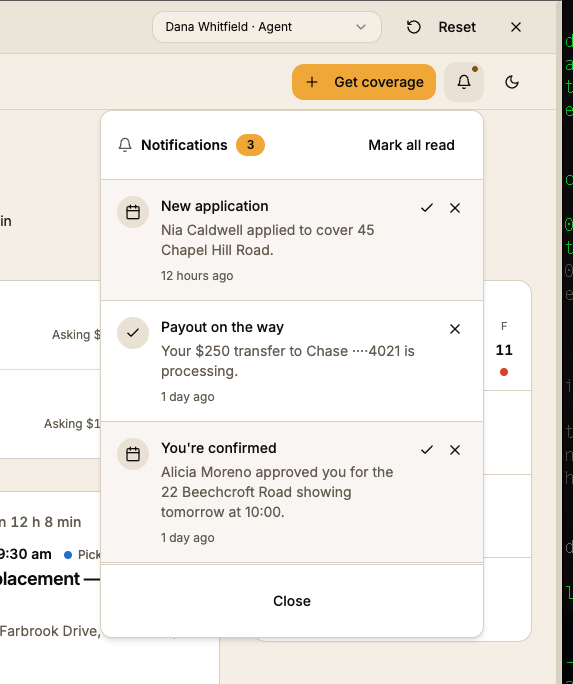Toggle the notifications bell button
This screenshot has height=684, width=573.
464,82
